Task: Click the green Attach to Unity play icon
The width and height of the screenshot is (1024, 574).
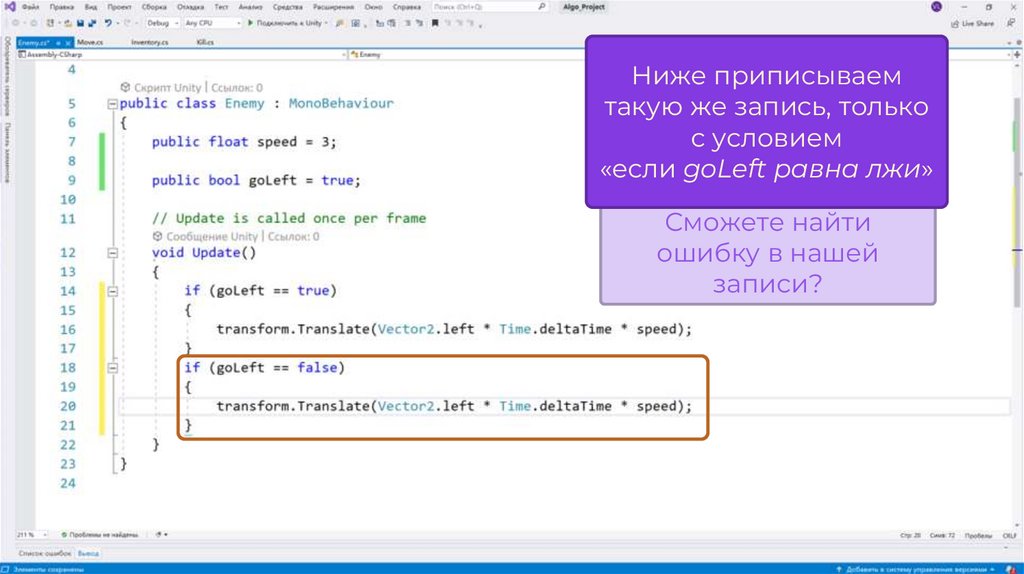Action: (250, 23)
